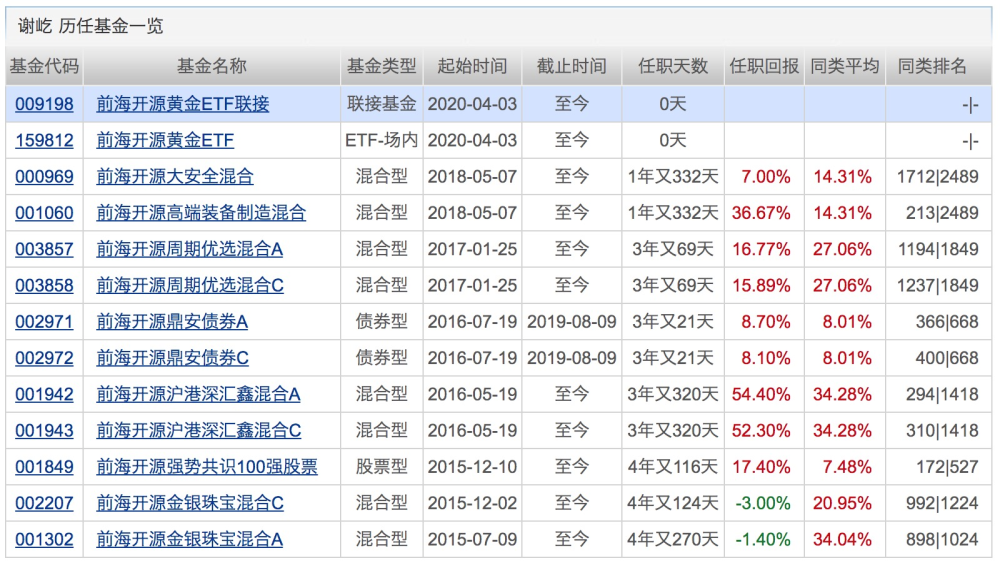The image size is (1000, 568).
Task: Open fund 前海开源周期优选混合A link
Action: [189, 249]
